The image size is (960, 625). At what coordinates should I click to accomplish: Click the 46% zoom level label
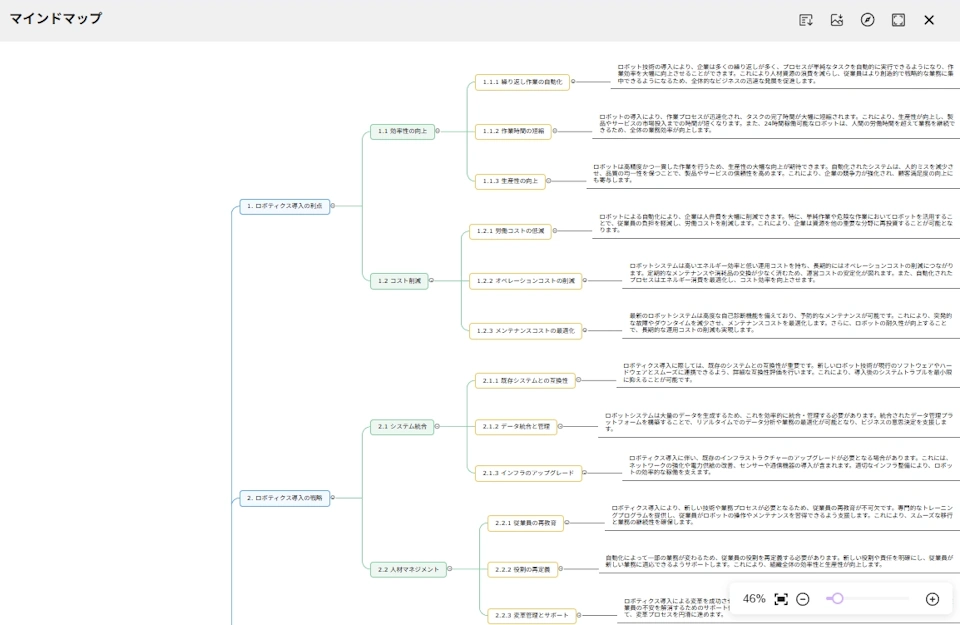pyautogui.click(x=754, y=599)
